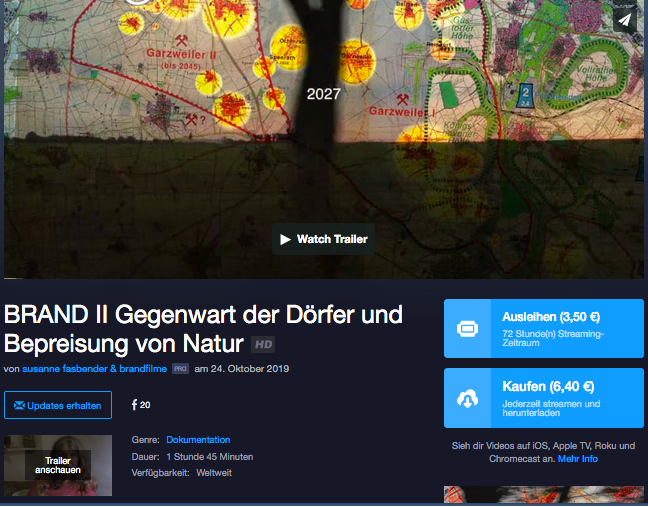Rent the film via Ausleihen (3,50 €)
The width and height of the screenshot is (648, 507).
(x=544, y=328)
